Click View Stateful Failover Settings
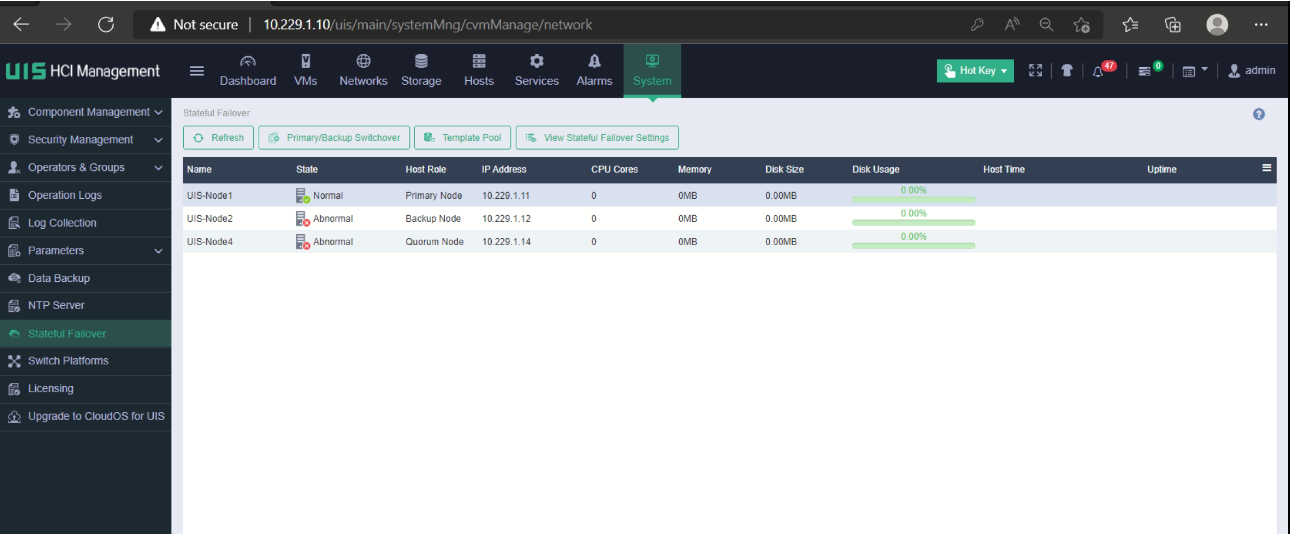Screen dimensions: 1290x534 pyautogui.click(x=597, y=138)
